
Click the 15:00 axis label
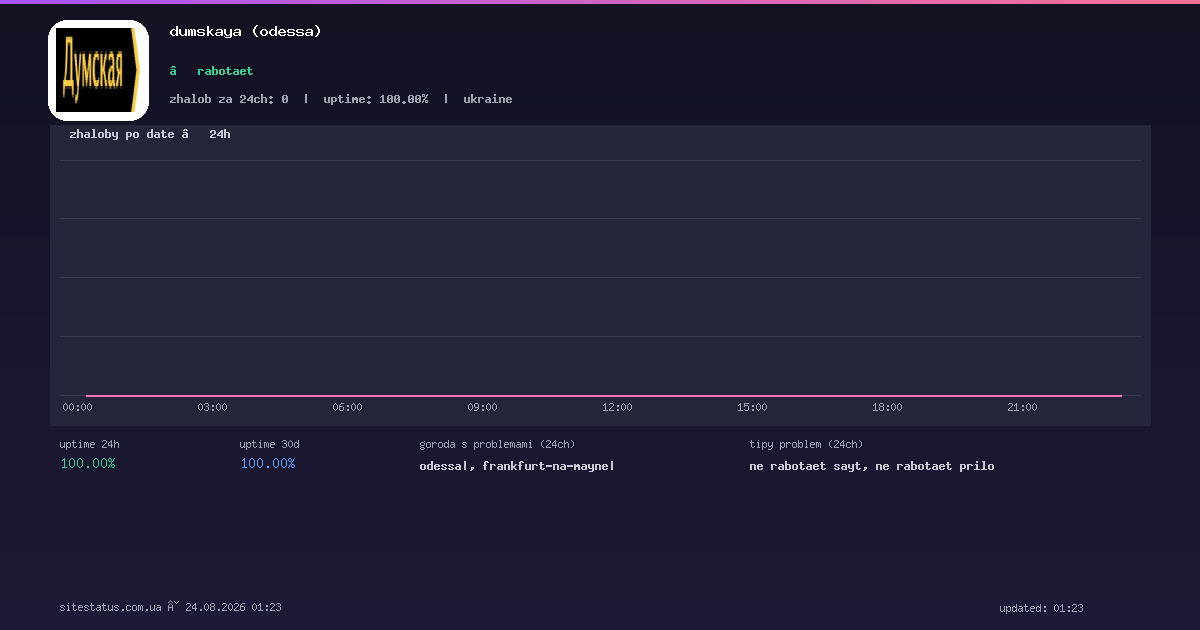pos(752,407)
